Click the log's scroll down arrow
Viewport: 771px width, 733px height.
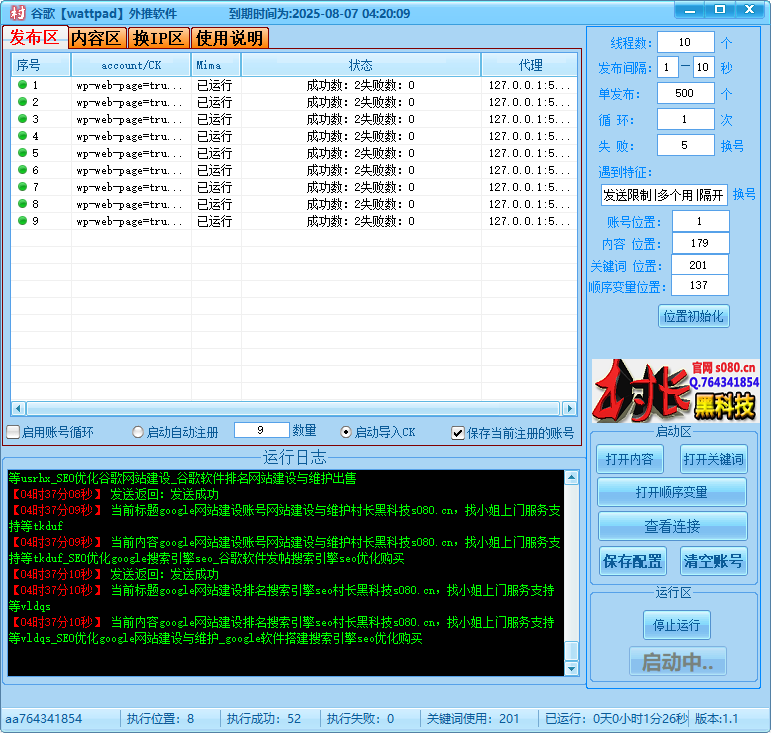(x=571, y=668)
